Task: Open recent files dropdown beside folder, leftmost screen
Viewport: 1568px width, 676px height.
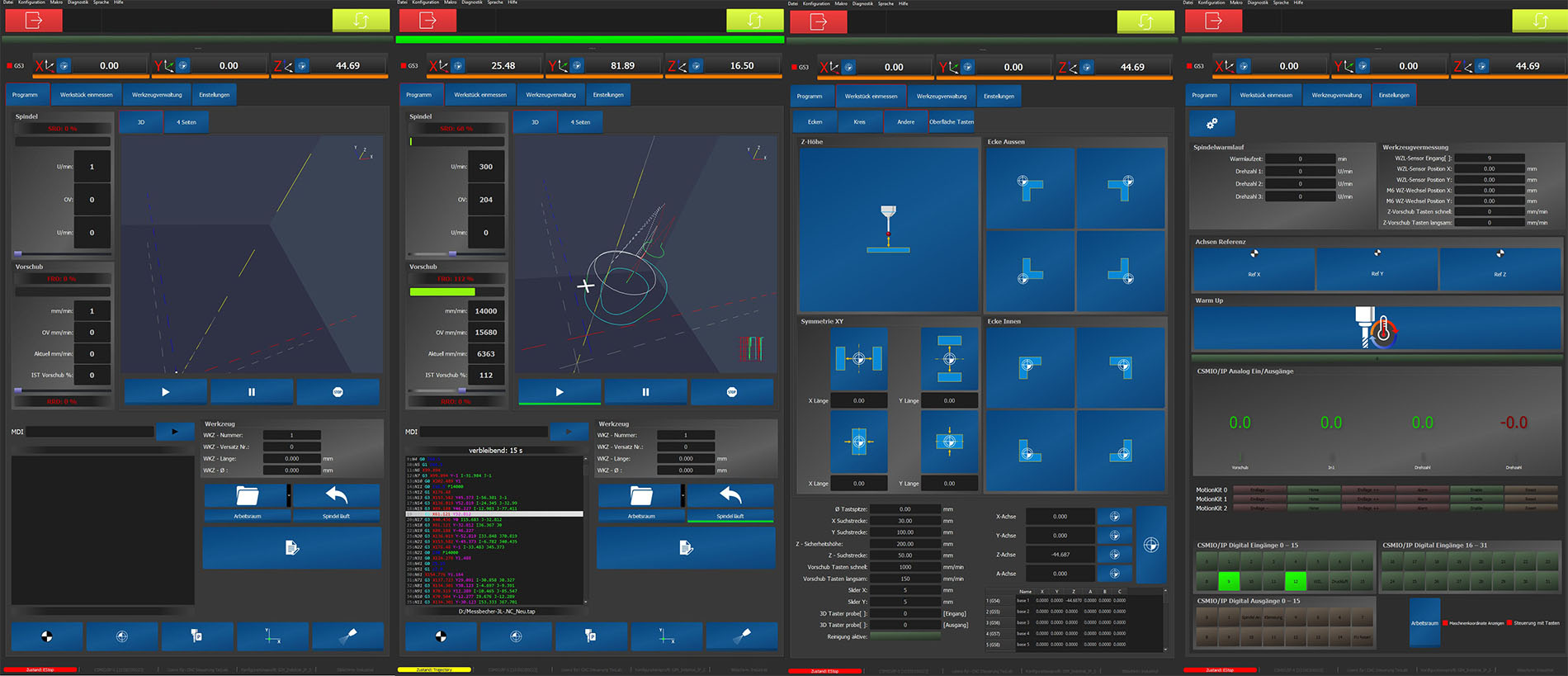Action: 289,496
